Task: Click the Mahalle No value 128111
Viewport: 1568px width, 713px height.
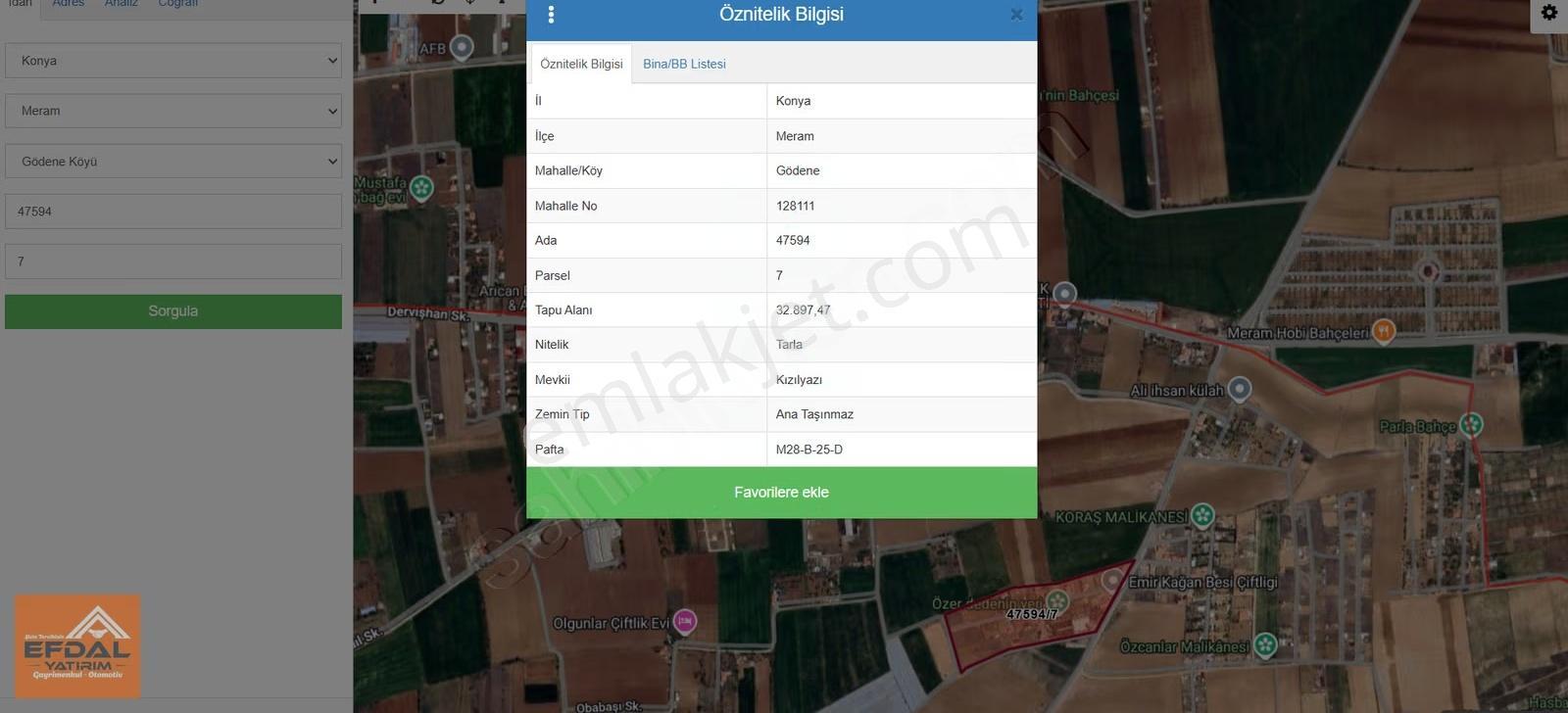Action: tap(795, 206)
